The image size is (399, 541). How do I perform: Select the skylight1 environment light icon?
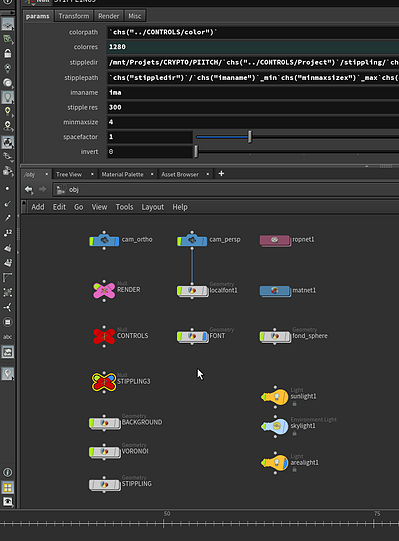tap(275, 426)
